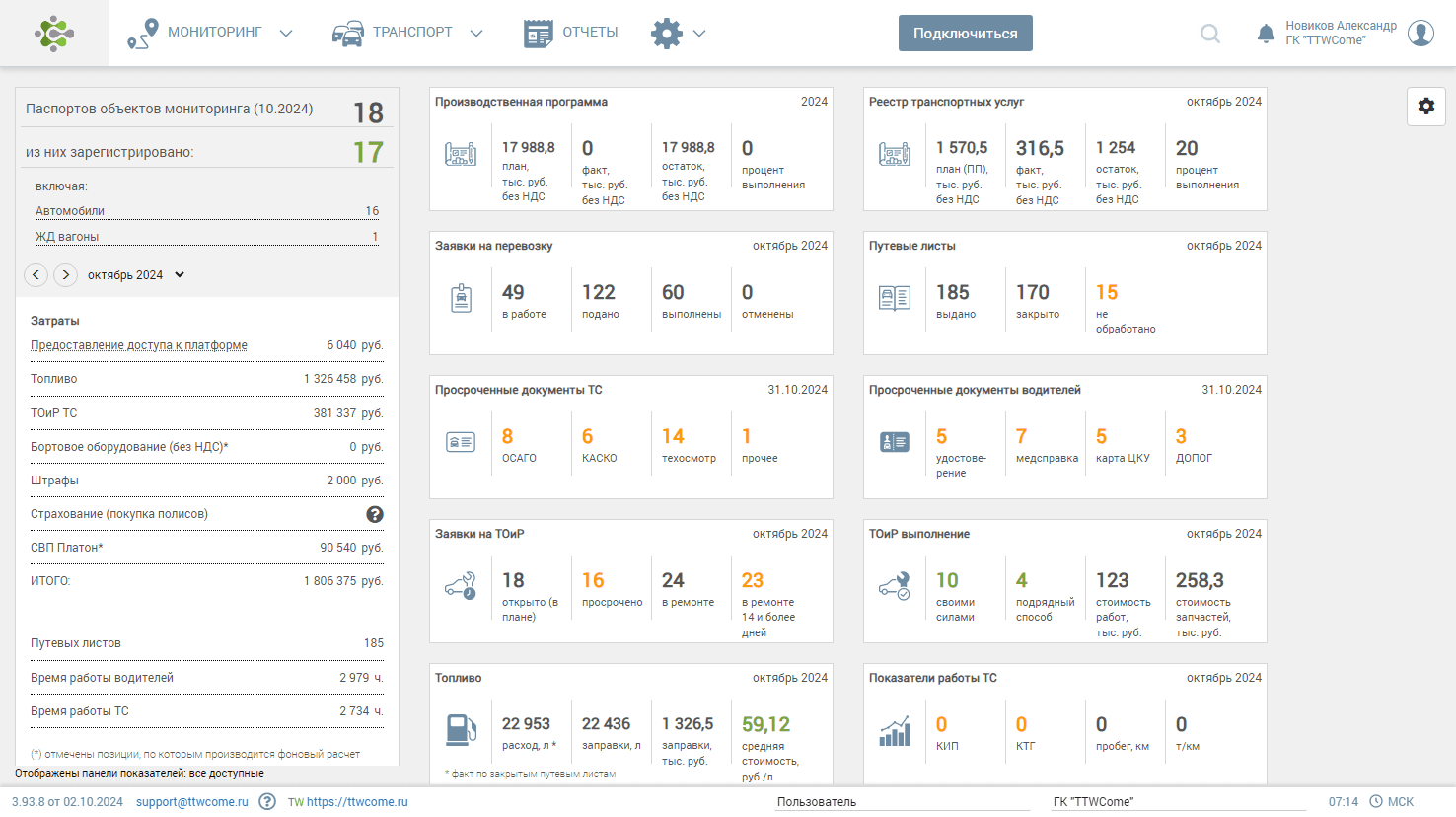This screenshot has width=1456, height=817.
Task: Click the Топливо fuel pump icon
Action: (x=462, y=730)
